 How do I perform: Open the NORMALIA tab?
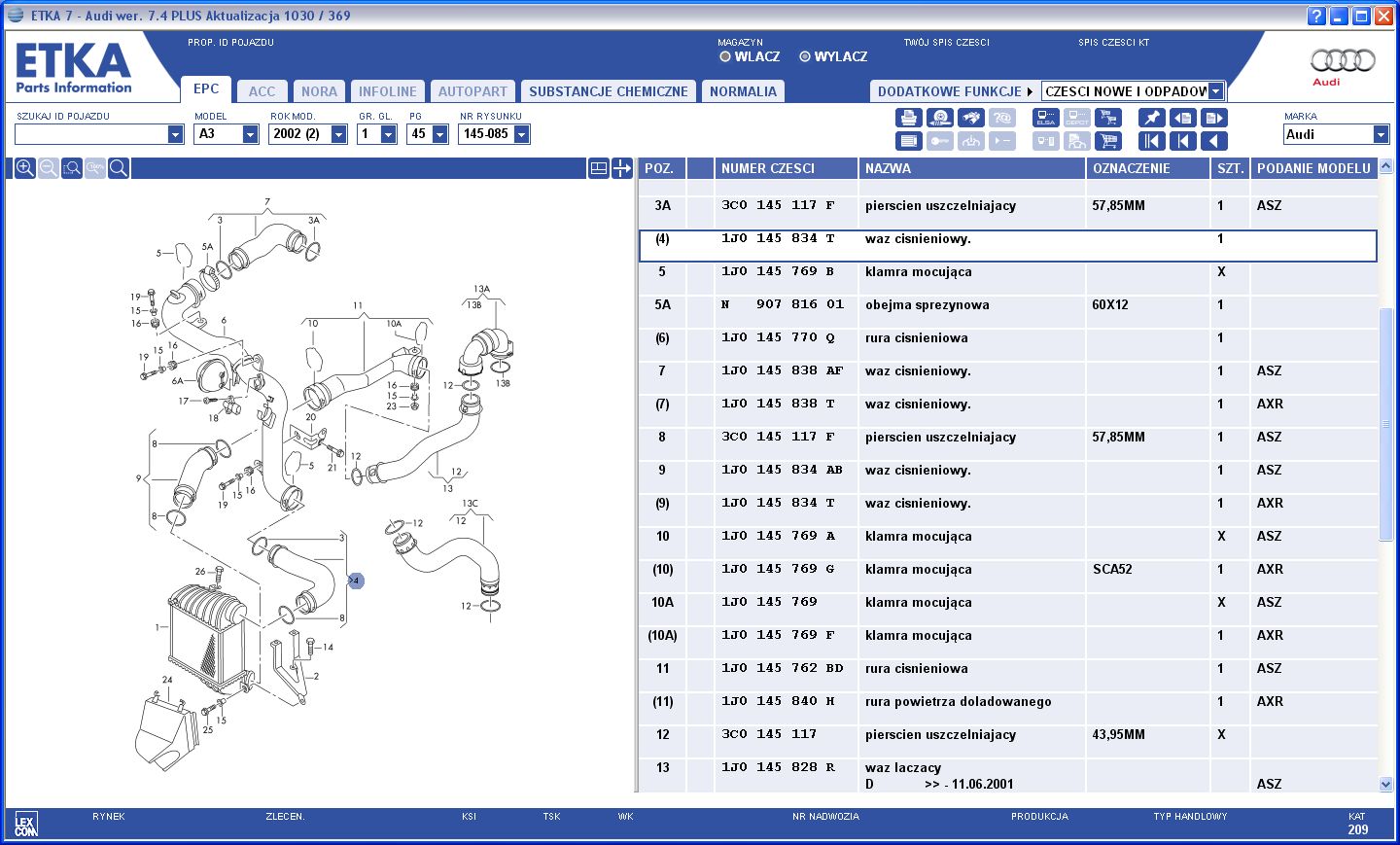743,91
